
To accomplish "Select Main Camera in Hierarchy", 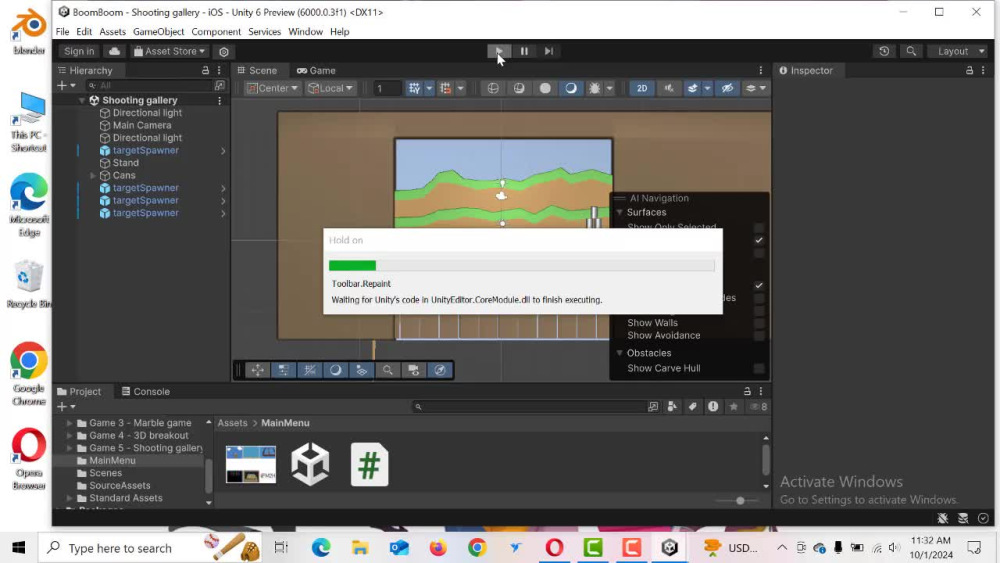I will pos(142,125).
